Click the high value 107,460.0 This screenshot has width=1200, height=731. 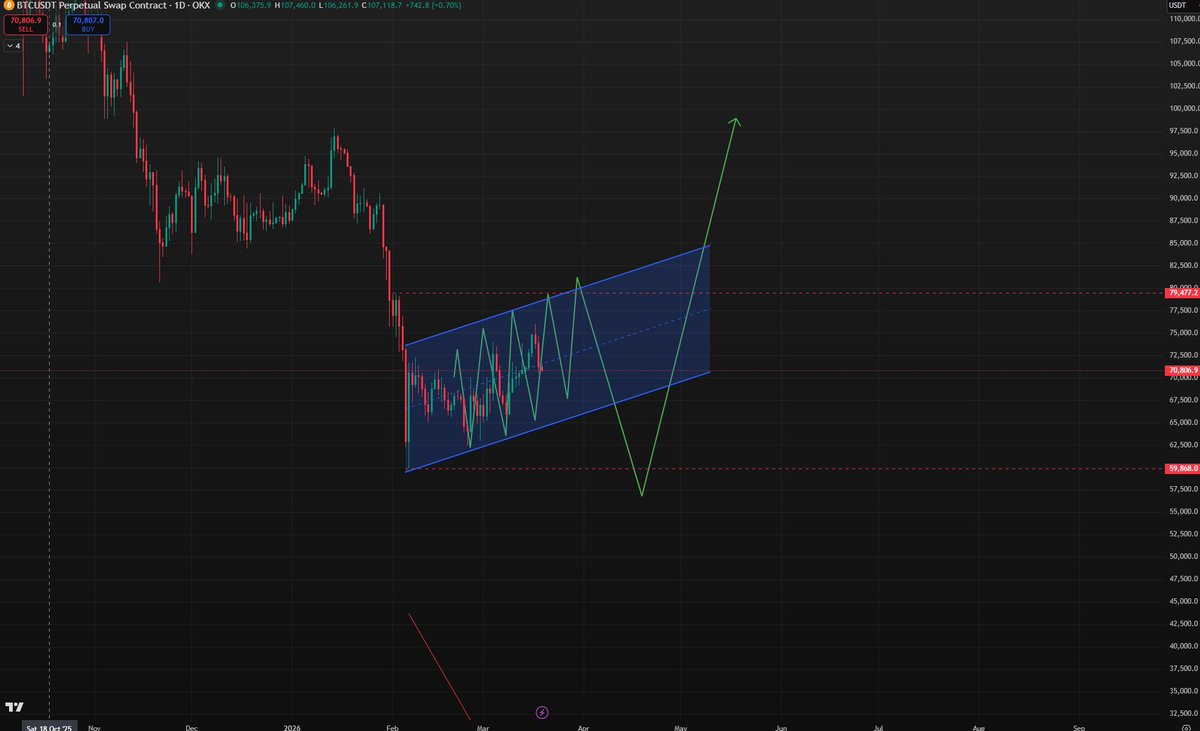297,5
